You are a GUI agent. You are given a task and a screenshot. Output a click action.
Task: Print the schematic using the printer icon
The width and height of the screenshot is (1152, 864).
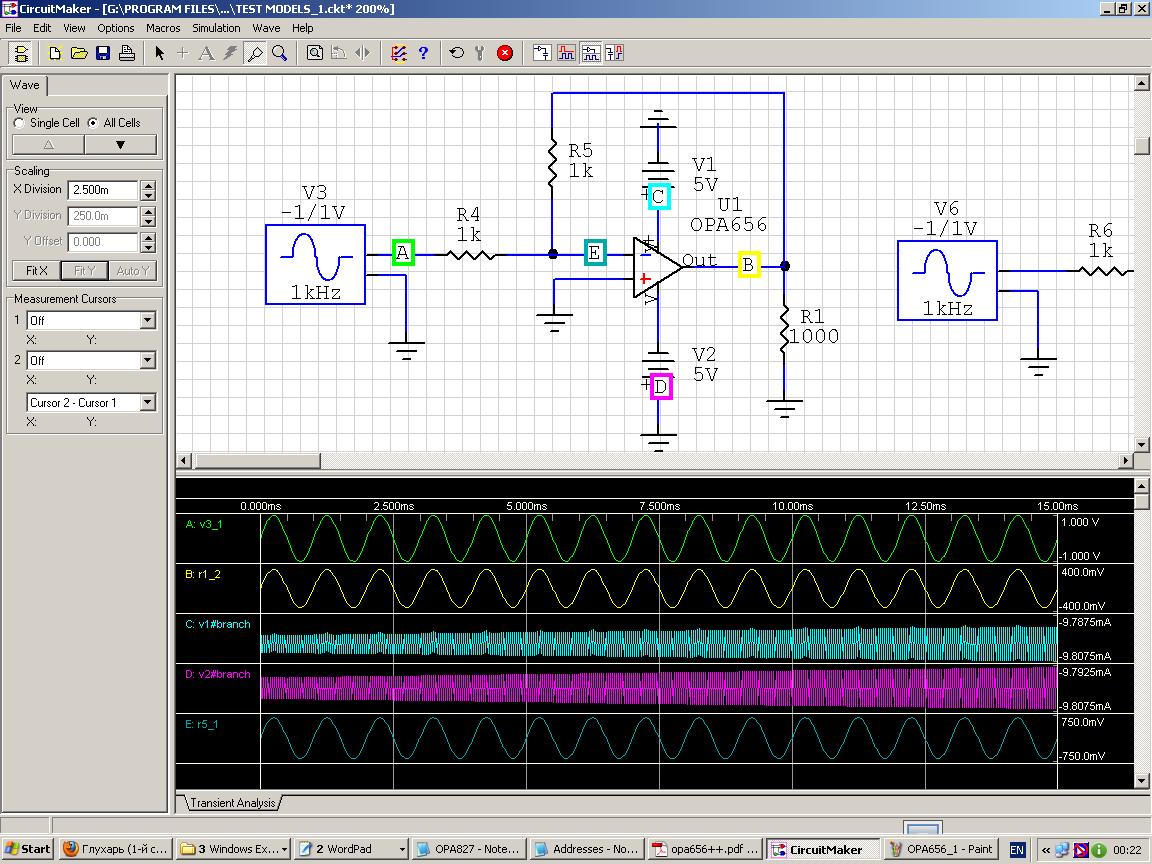pyautogui.click(x=126, y=53)
